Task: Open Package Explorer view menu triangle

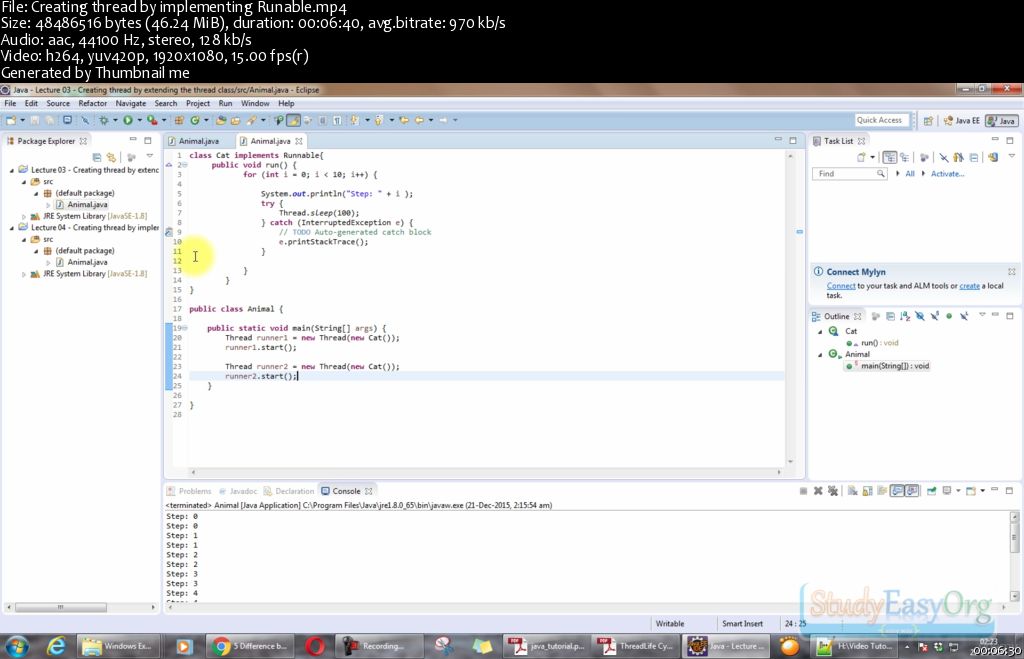Action: click(150, 157)
